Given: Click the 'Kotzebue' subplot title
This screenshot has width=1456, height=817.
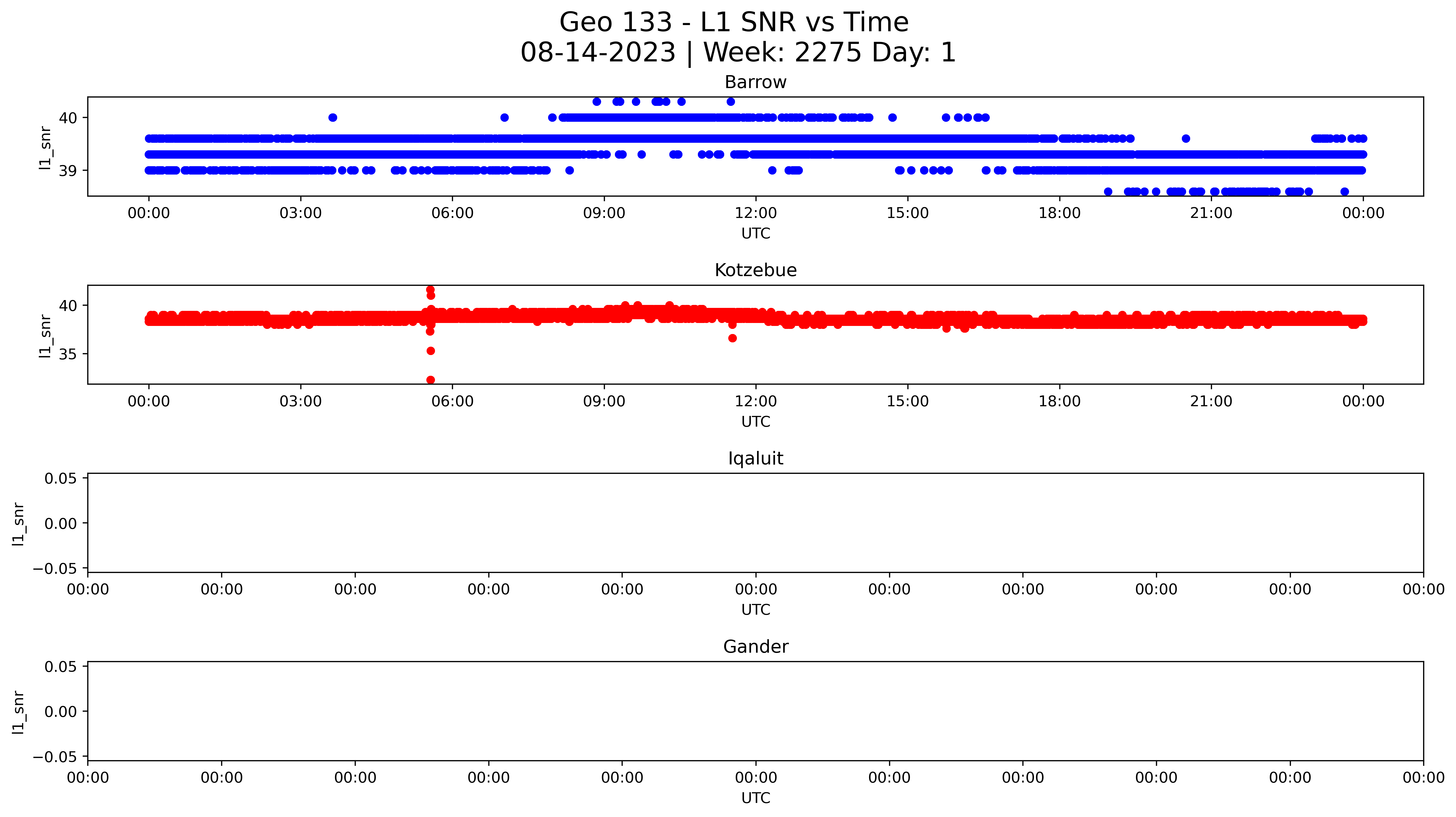Looking at the screenshot, I should (x=756, y=270).
